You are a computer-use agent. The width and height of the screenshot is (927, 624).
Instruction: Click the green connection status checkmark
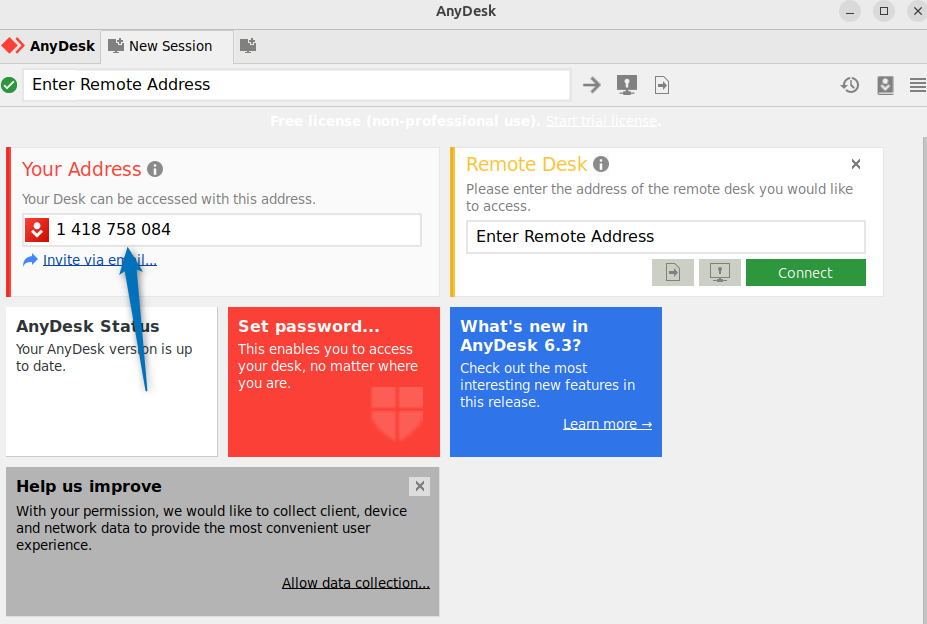point(10,85)
